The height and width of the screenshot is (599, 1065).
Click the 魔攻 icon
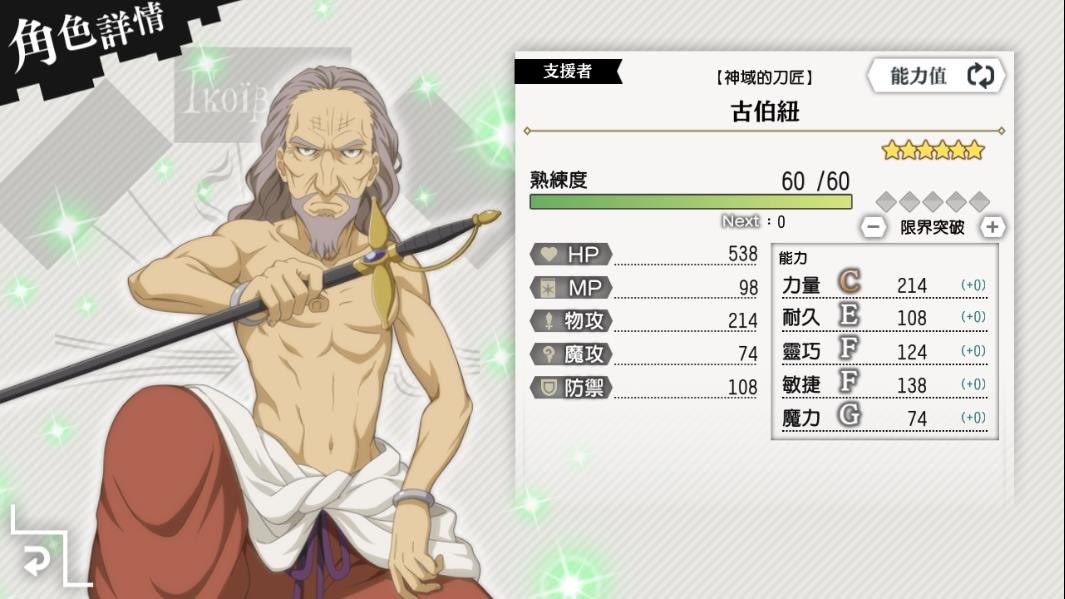548,354
